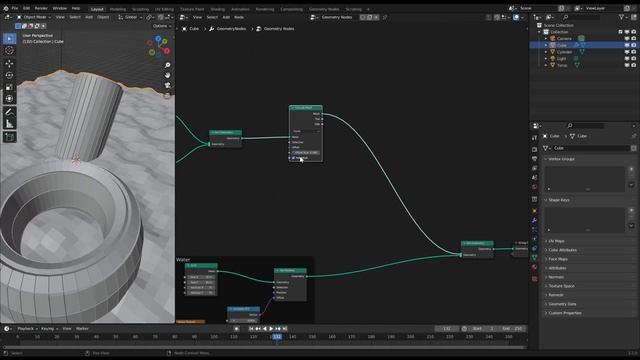Viewport: 640px width, 360px height.
Task: Select the Cursor tool in viewport toolbar
Action: click(9, 51)
